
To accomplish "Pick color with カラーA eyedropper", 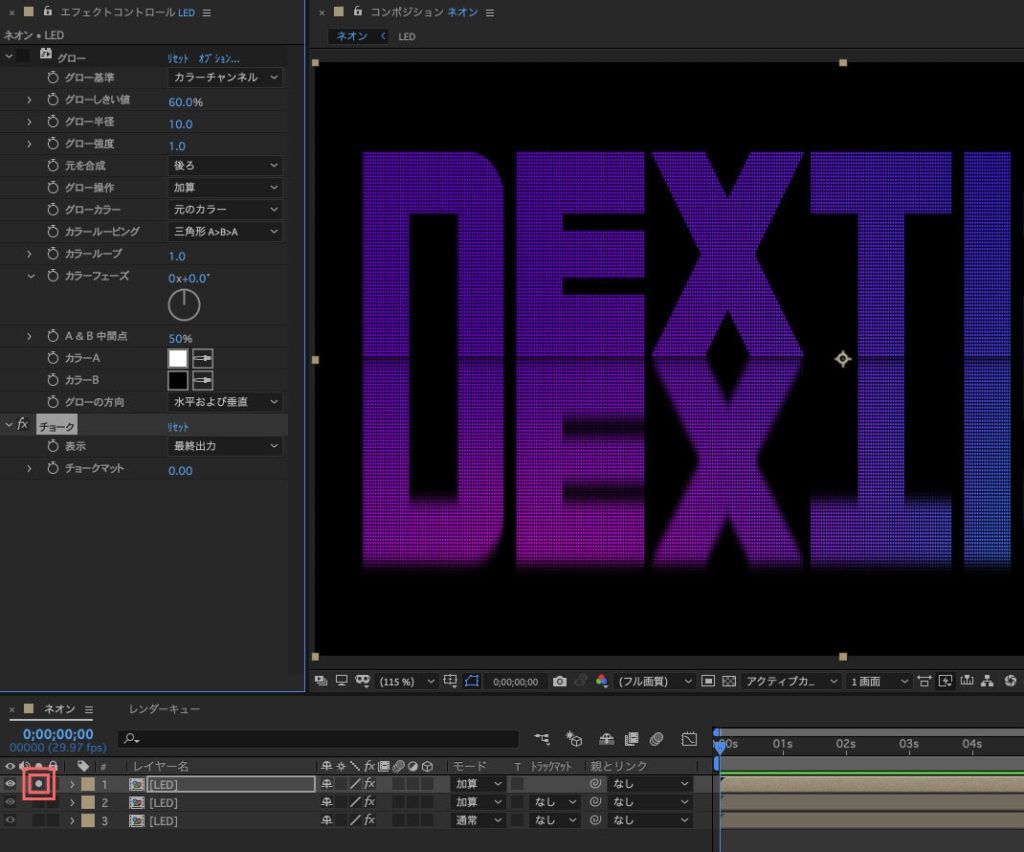I will 202,358.
